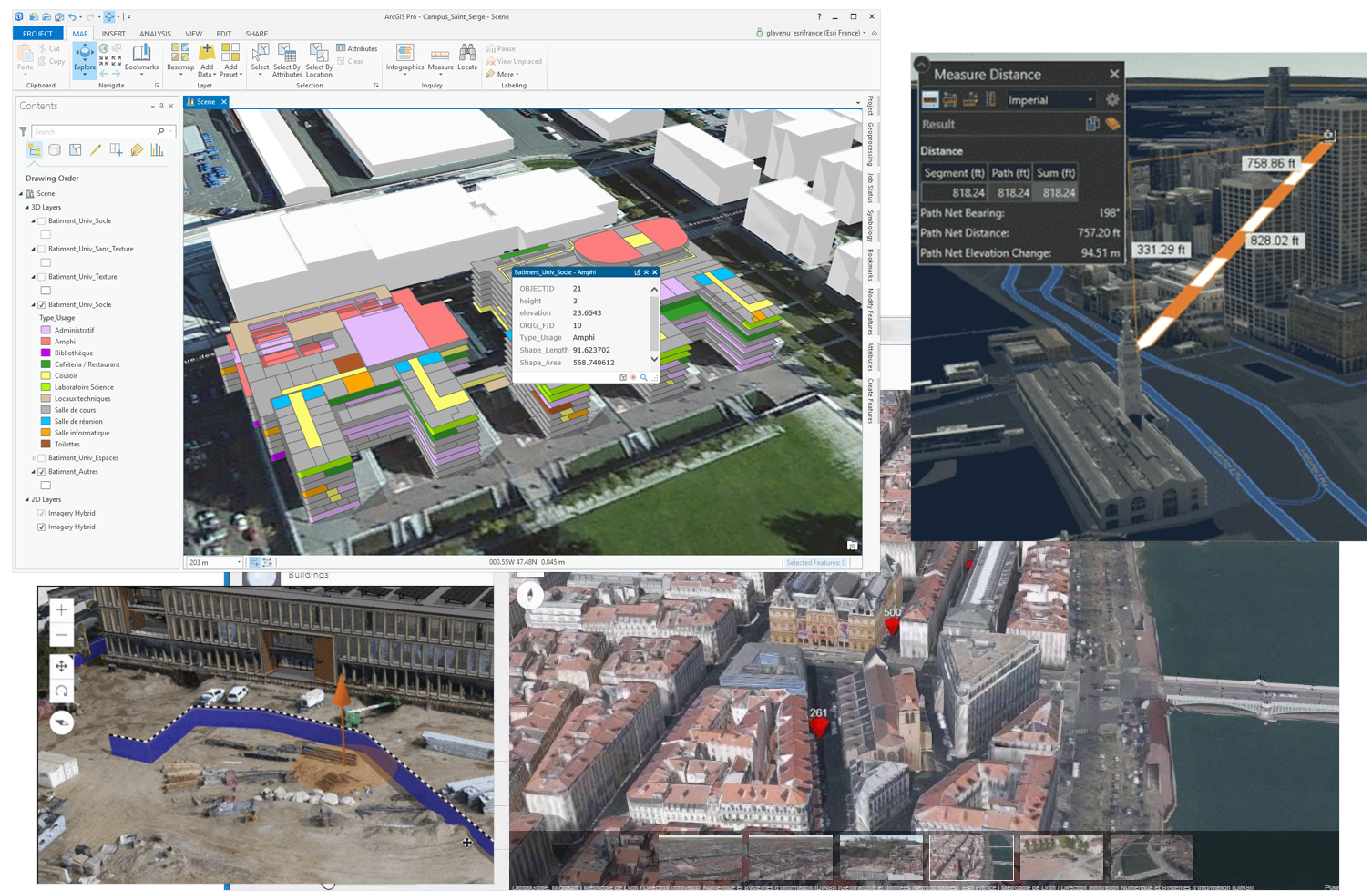Toggle Batiment_Univ_Sans_Texture layer checkbox

[42, 249]
